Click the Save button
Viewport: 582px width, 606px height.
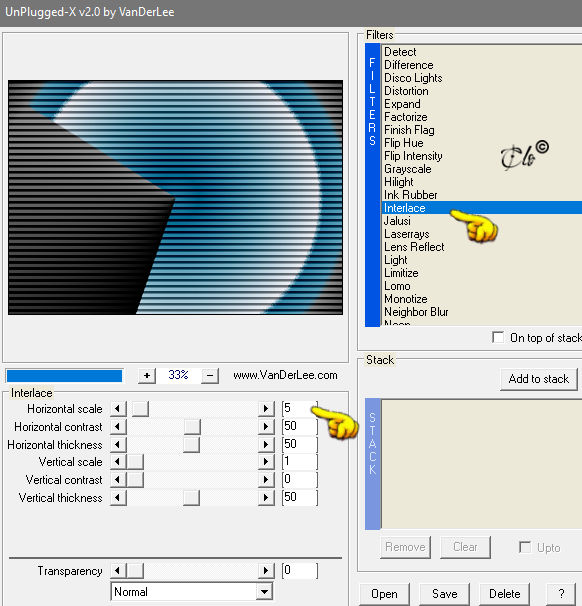[x=444, y=594]
